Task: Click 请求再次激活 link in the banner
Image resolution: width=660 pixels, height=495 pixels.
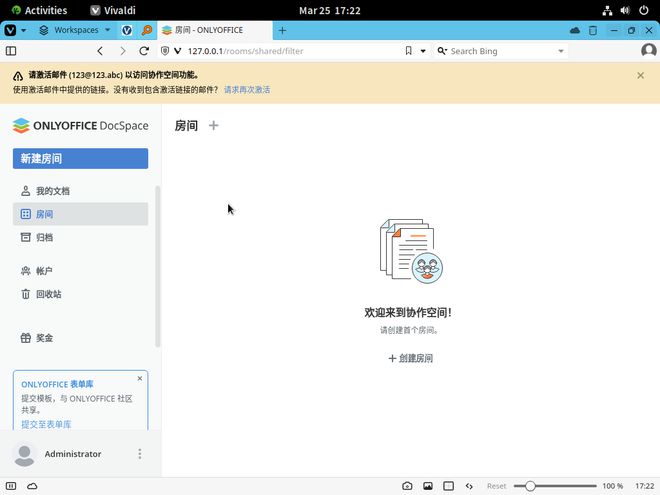Action: click(x=247, y=90)
